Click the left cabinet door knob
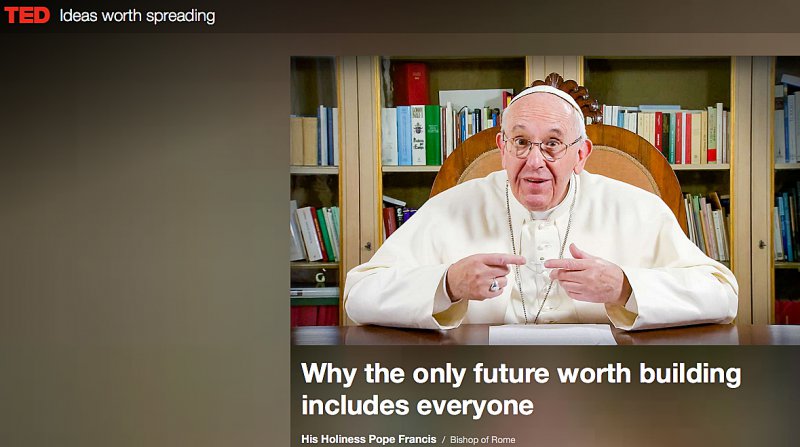This screenshot has height=447, width=800. tap(367, 246)
